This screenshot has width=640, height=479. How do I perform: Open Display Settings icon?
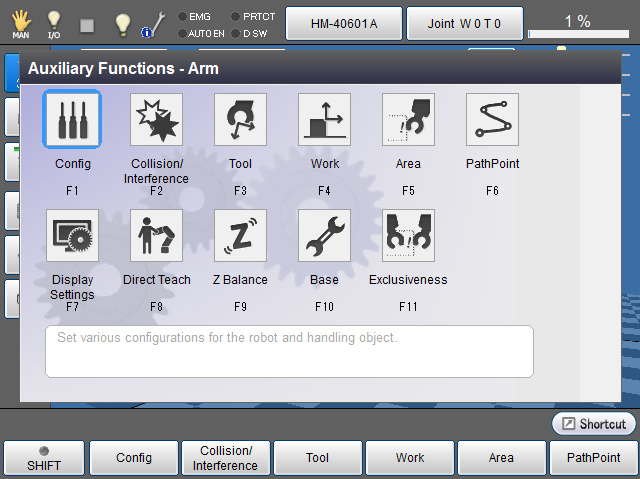tap(72, 236)
